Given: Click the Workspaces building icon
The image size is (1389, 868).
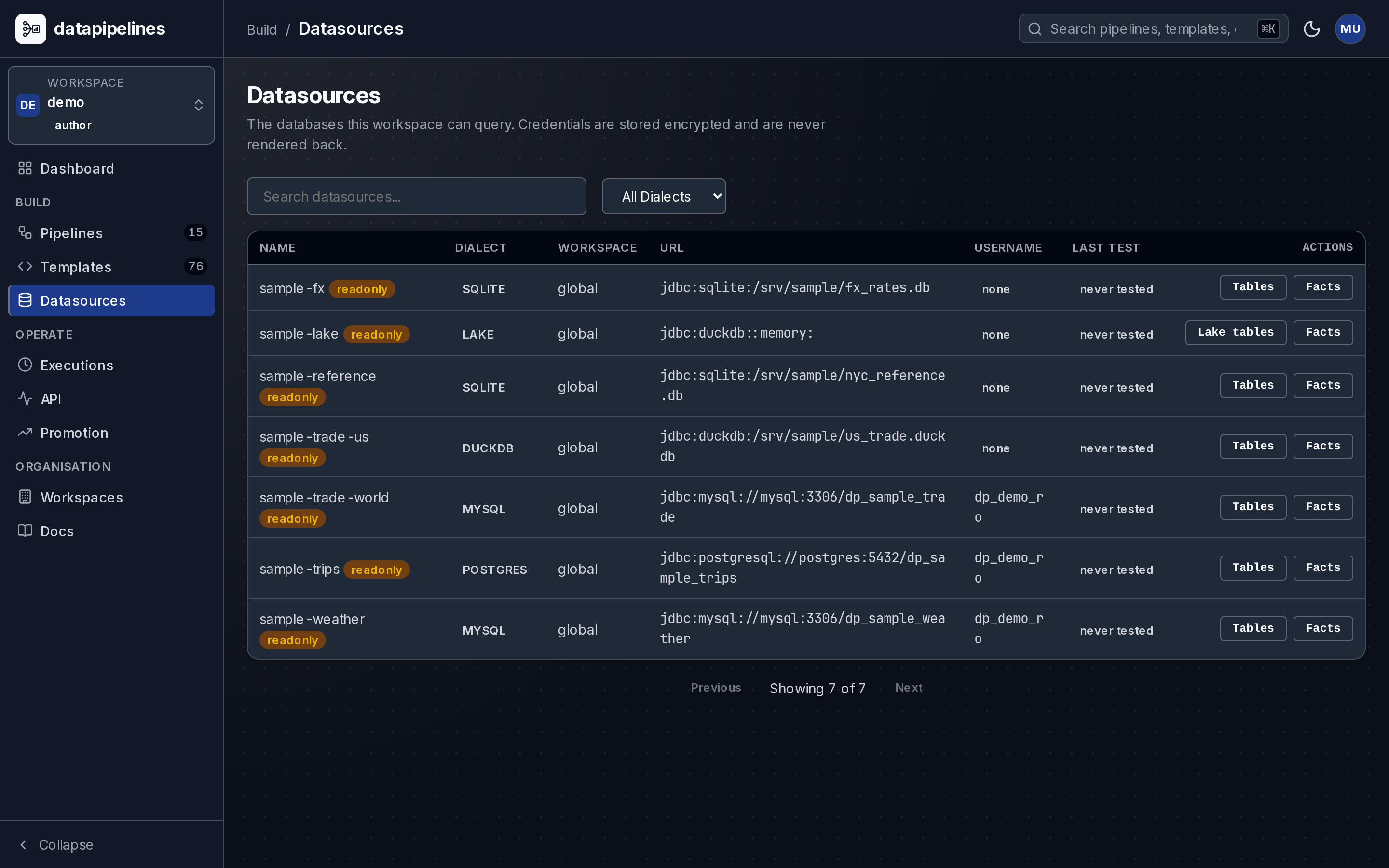Looking at the screenshot, I should 25,497.
